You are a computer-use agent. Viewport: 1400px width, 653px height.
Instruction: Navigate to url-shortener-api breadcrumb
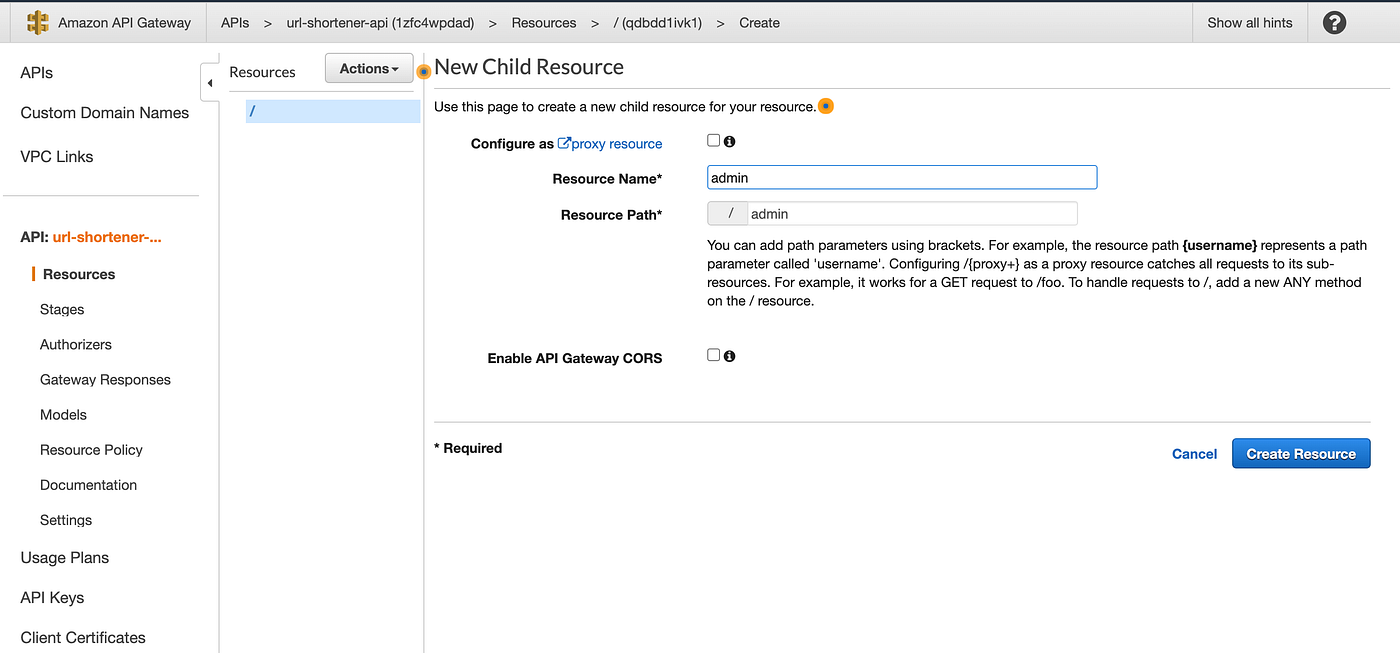pyautogui.click(x=380, y=23)
